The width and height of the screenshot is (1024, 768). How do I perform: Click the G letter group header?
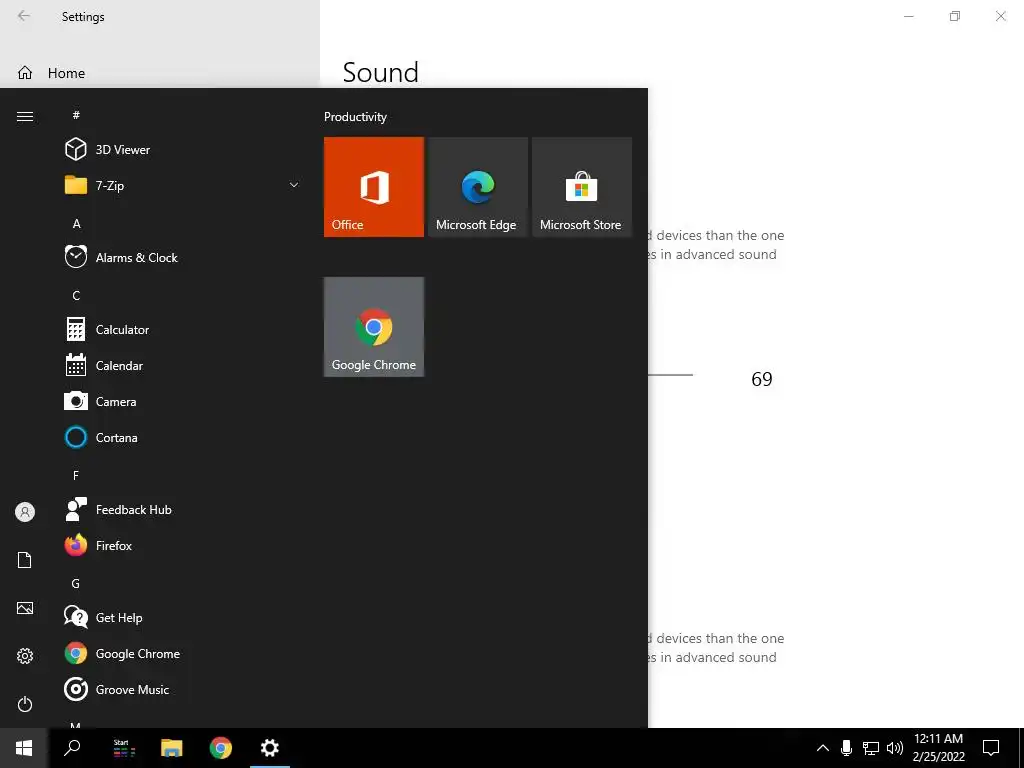click(76, 584)
